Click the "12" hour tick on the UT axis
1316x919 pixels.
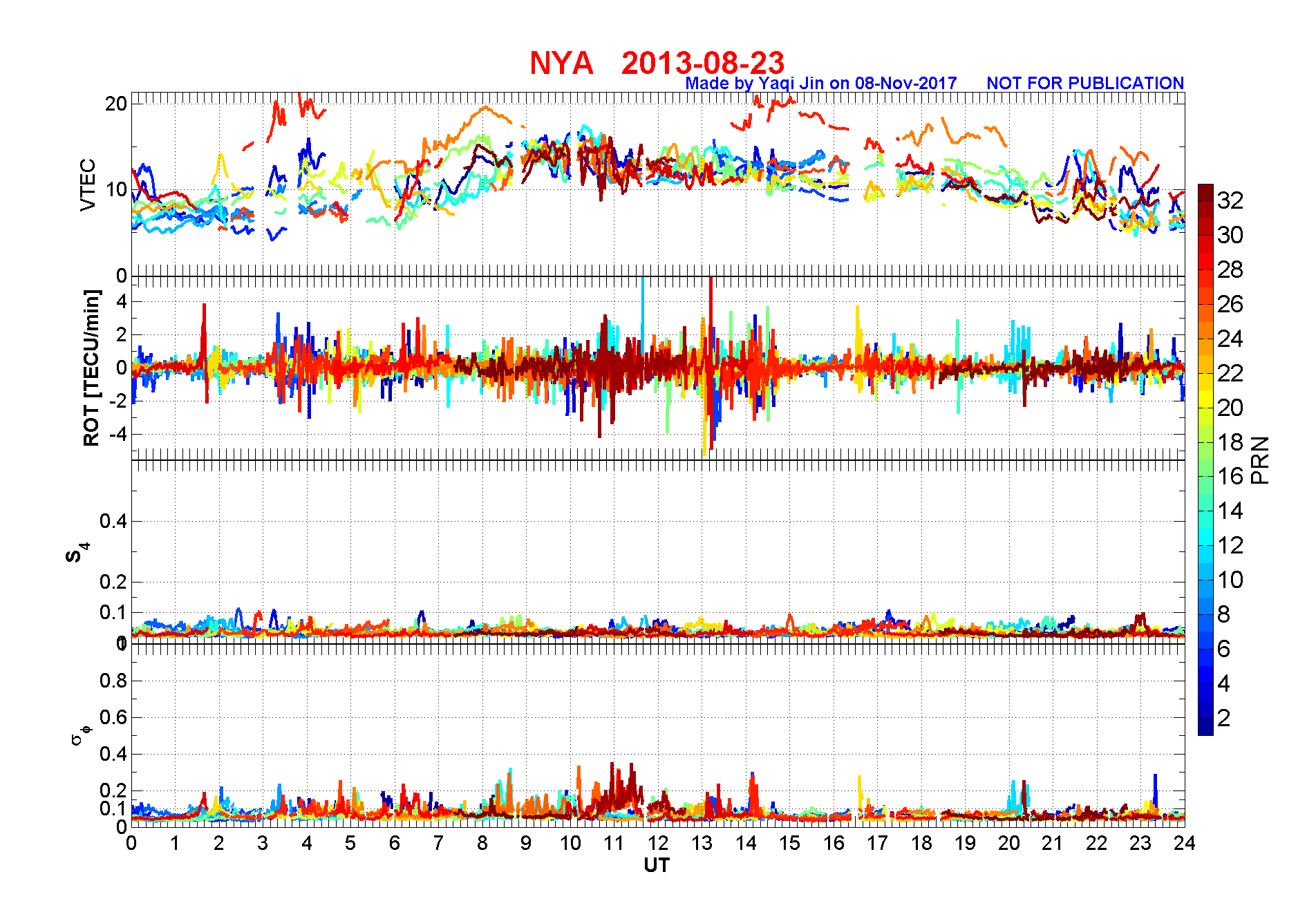(658, 843)
